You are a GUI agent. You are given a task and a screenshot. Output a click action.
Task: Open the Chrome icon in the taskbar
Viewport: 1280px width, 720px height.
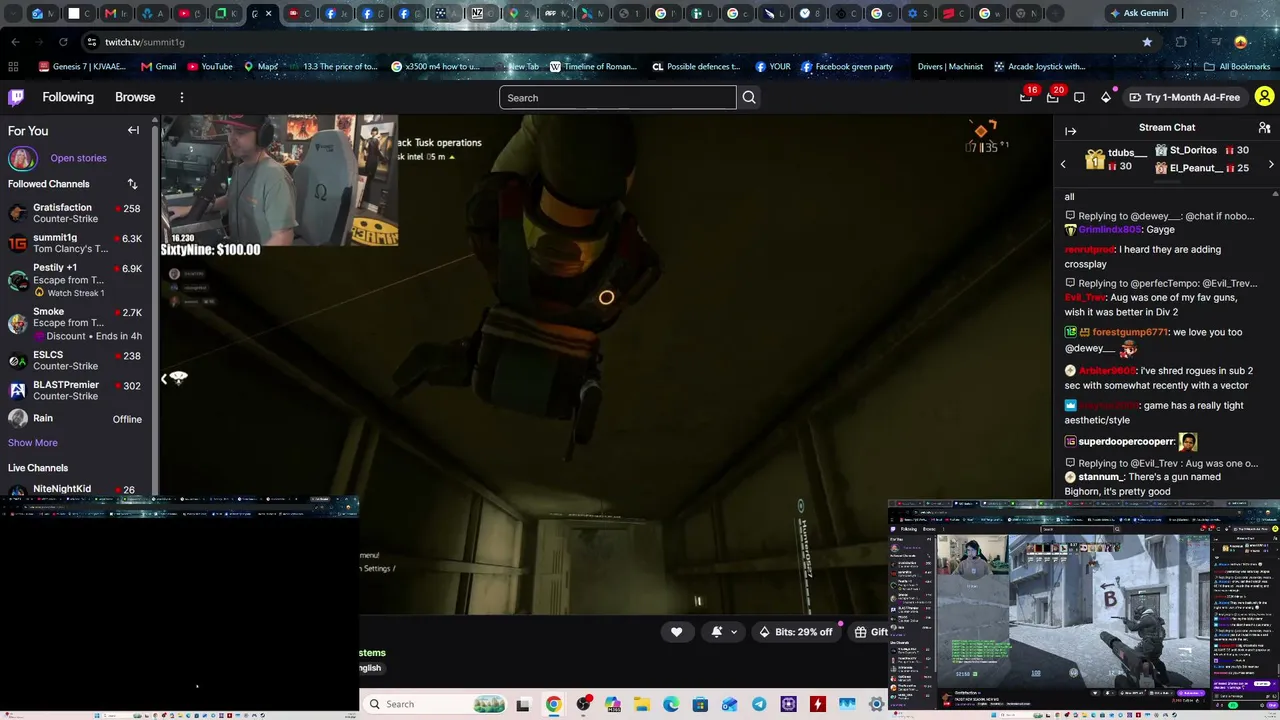(553, 704)
